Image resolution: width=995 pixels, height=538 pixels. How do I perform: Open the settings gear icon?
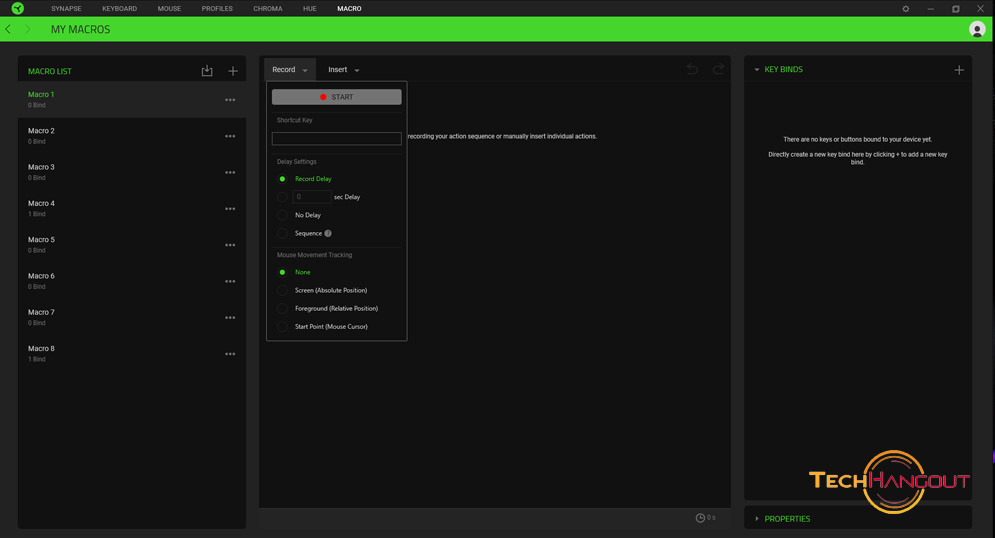906,9
